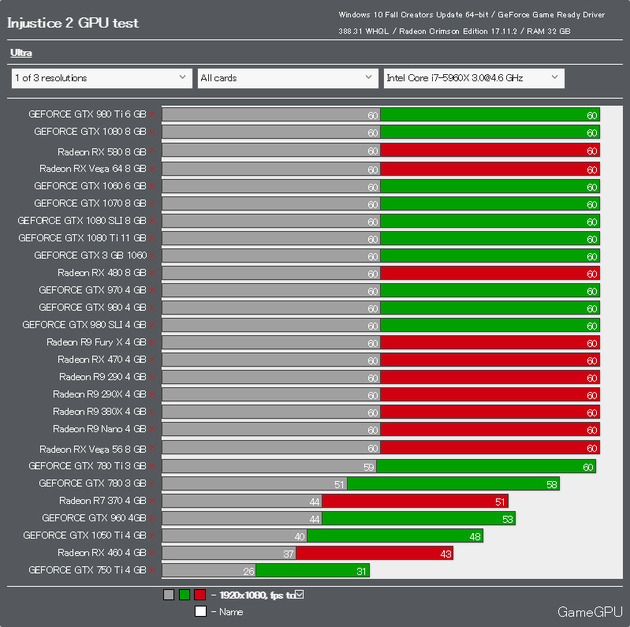Remove GEFORCE GTX 1070 8 GB with red X
This screenshot has height=627, width=630.
(152, 203)
